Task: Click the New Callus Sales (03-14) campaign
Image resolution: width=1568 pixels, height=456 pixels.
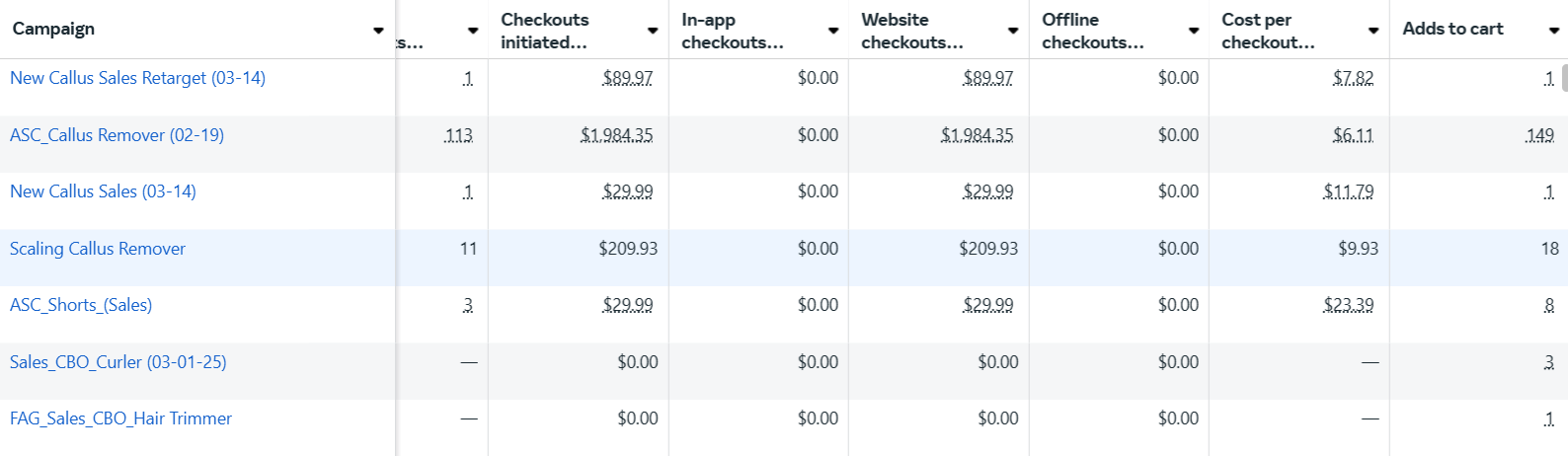Action: coord(103,191)
